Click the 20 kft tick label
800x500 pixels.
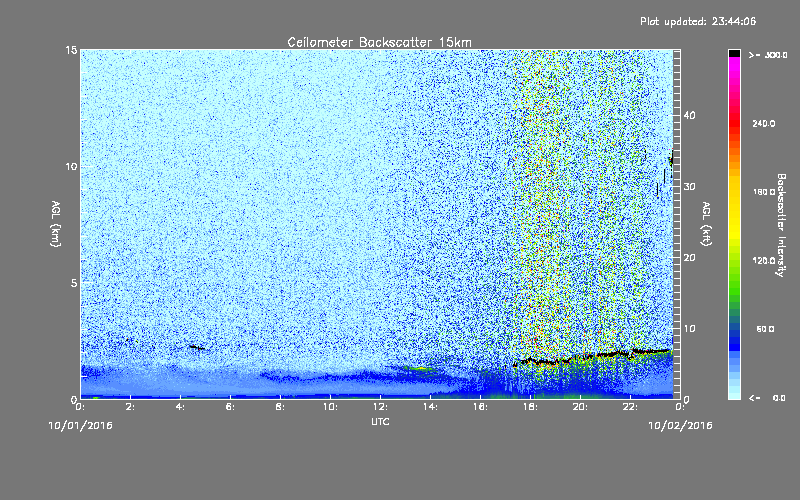tap(689, 258)
